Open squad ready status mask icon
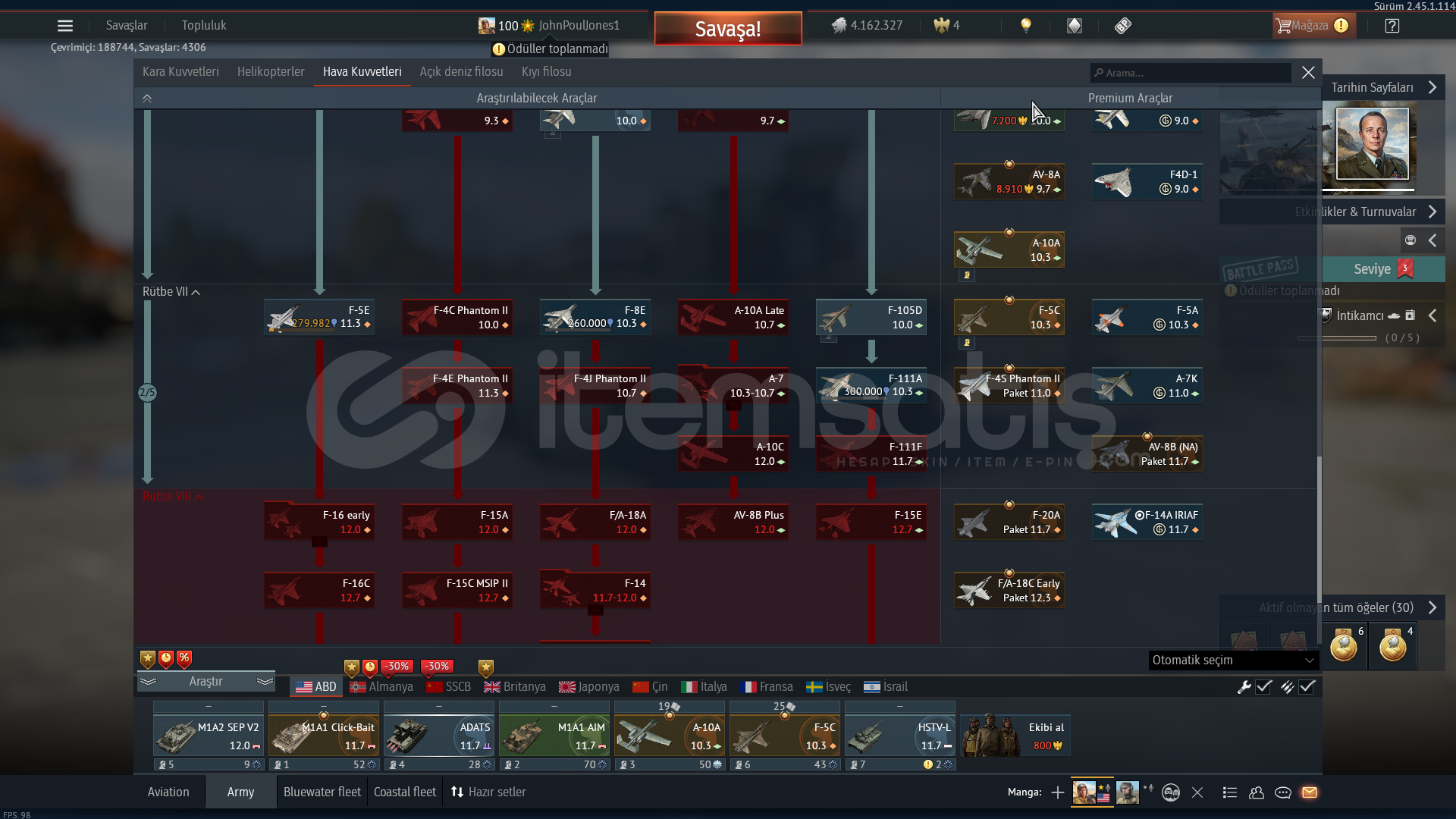Image resolution: width=1456 pixels, height=819 pixels. point(1171,792)
